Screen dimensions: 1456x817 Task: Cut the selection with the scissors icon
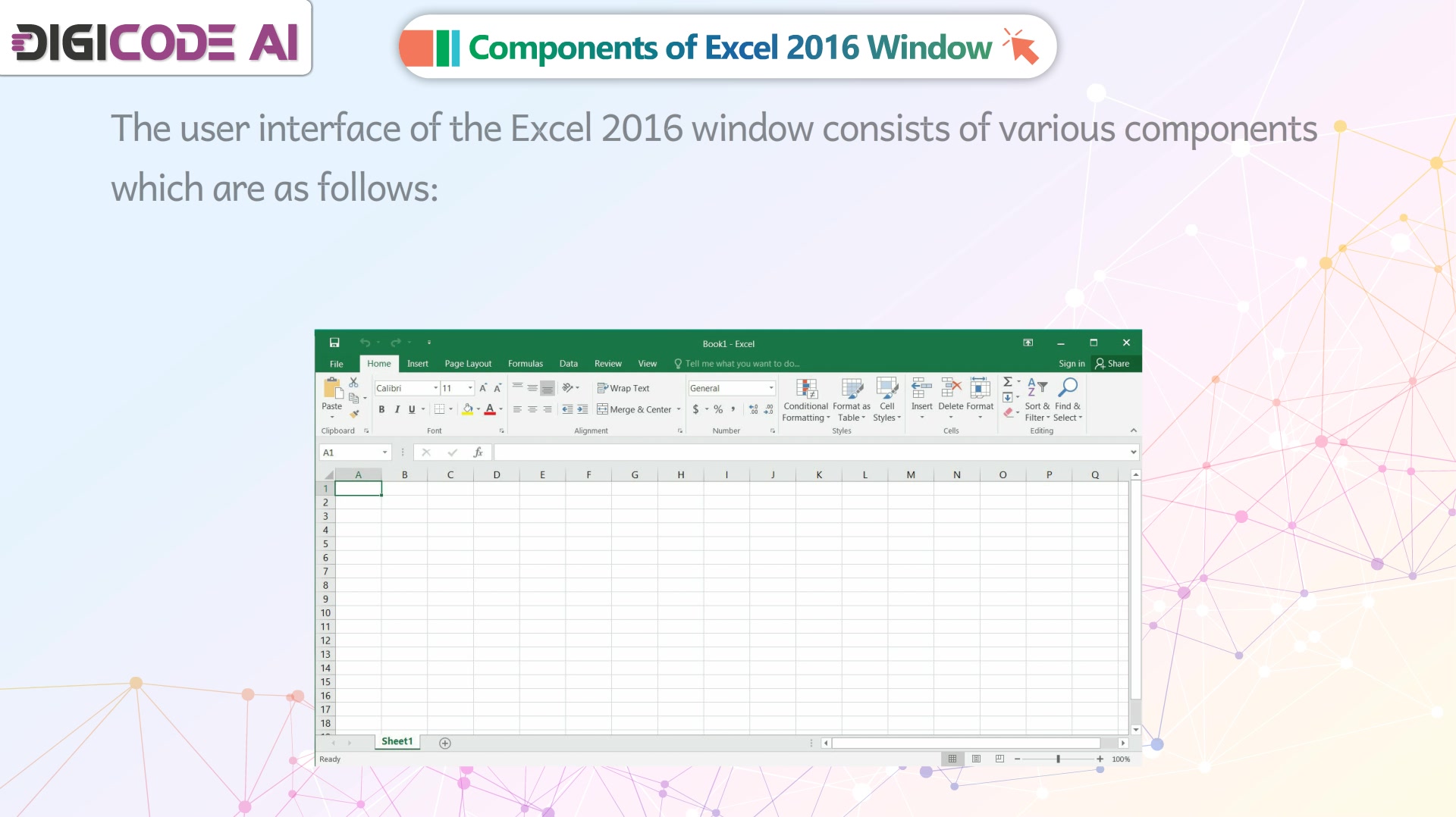pyautogui.click(x=353, y=382)
